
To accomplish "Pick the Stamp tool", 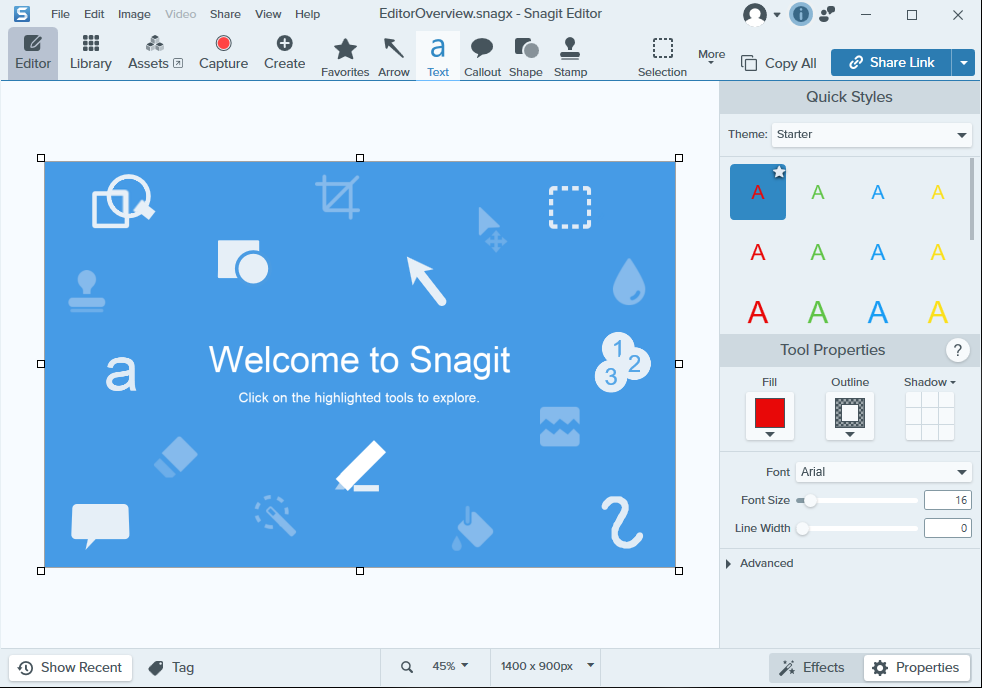I will (x=570, y=55).
